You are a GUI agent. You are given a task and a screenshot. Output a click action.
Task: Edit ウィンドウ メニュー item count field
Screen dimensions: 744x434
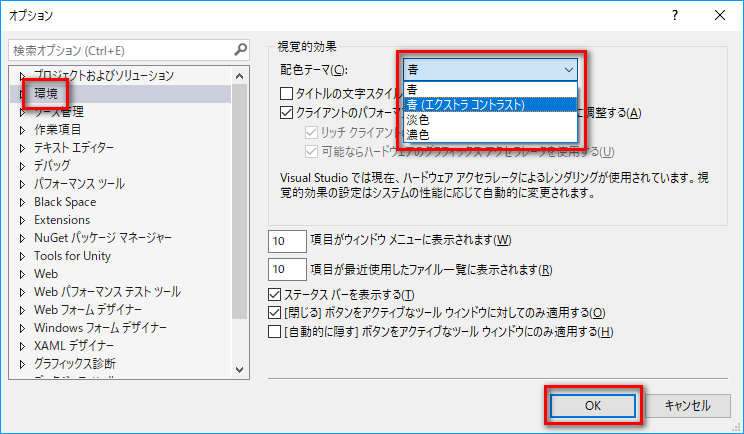[x=287, y=241]
